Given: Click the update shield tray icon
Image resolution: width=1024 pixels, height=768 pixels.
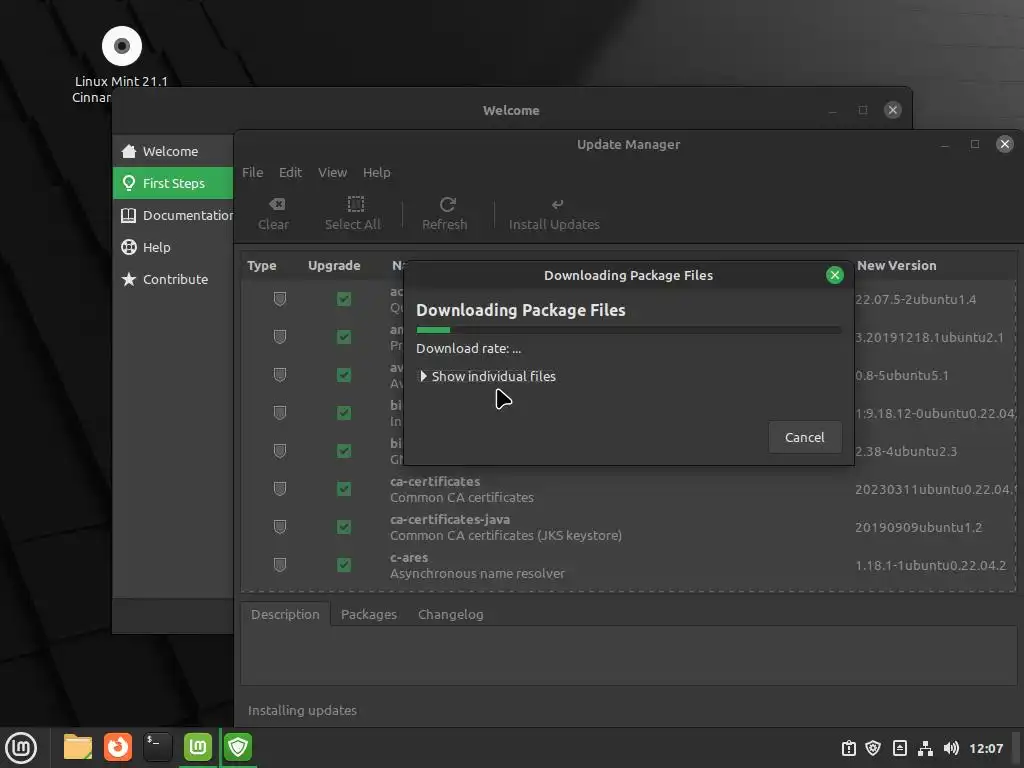Looking at the screenshot, I should click(x=873, y=748).
